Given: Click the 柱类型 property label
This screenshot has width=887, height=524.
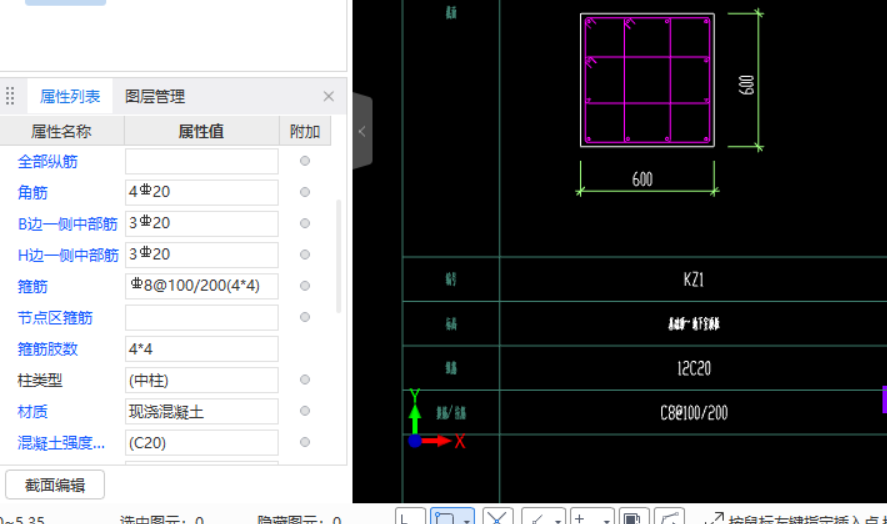Looking at the screenshot, I should coord(40,380).
